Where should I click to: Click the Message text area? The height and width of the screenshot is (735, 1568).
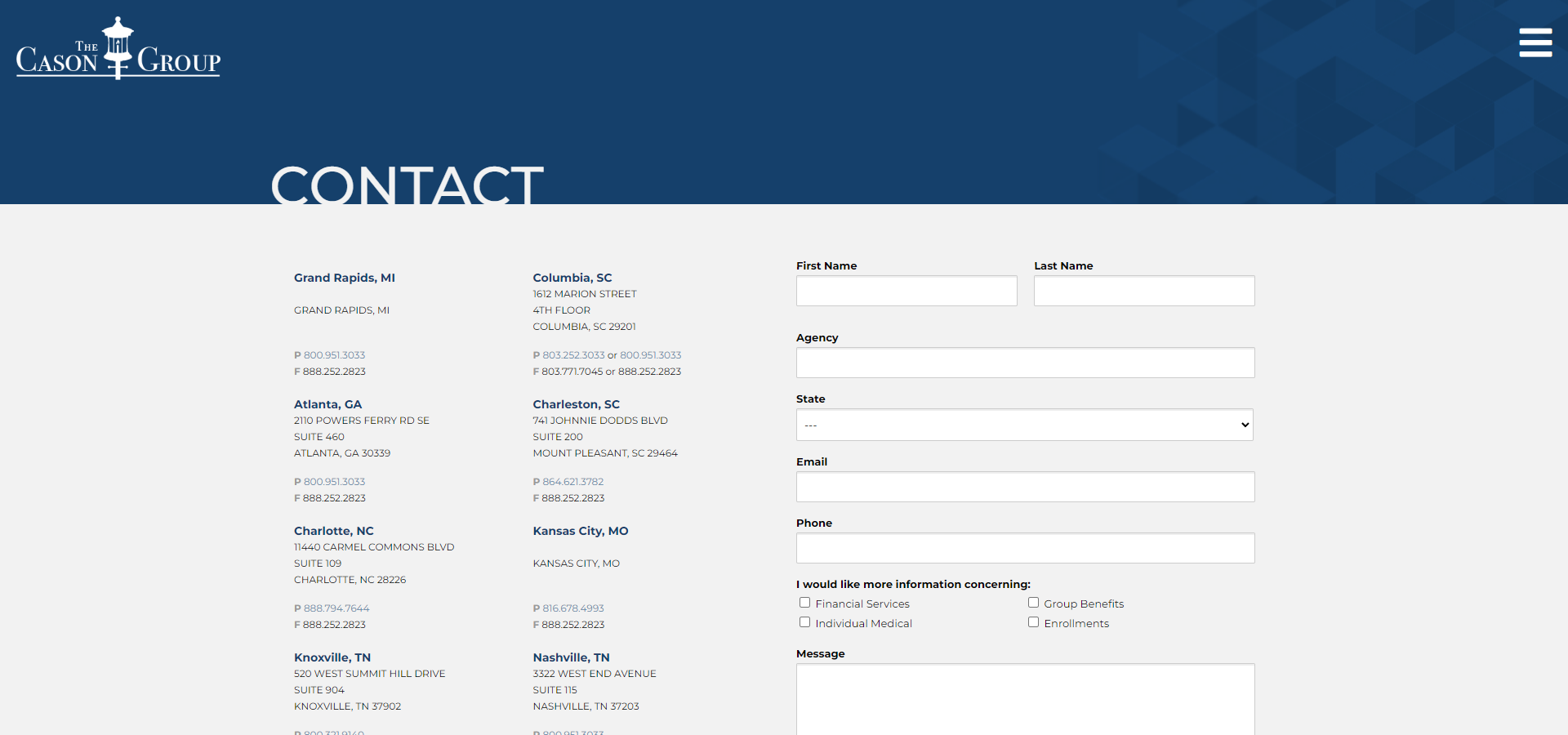coord(1025,698)
